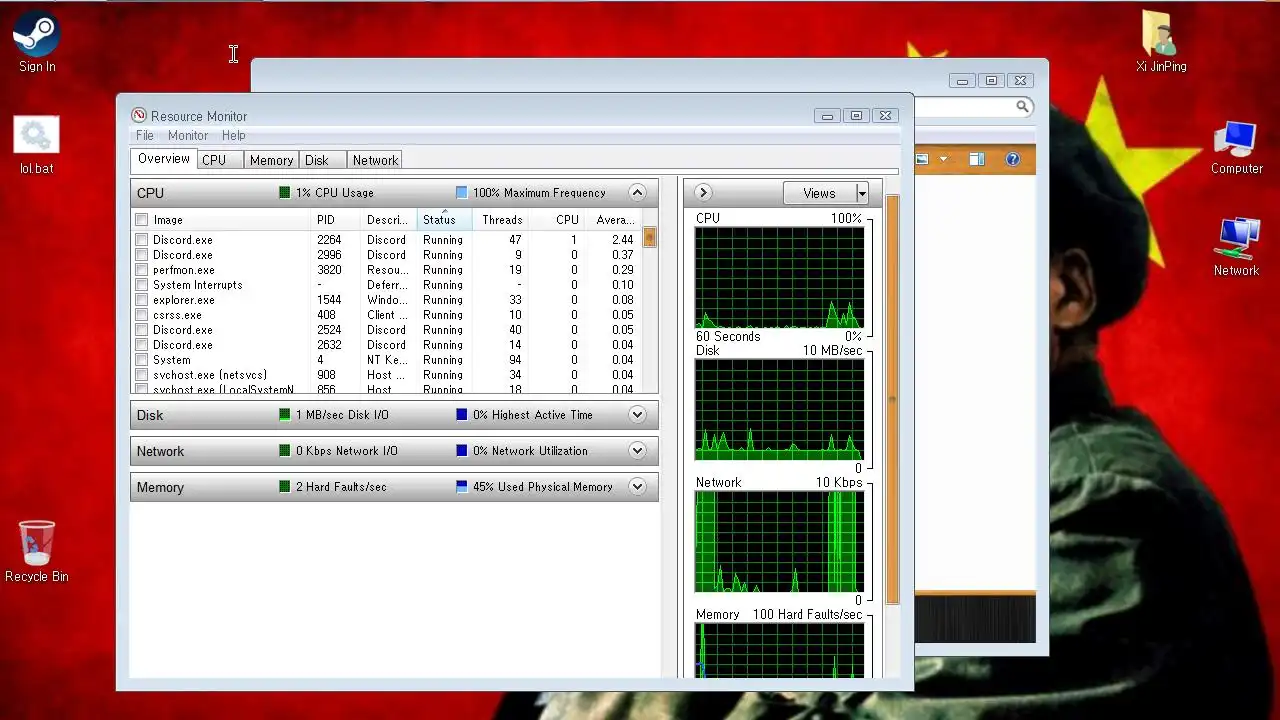This screenshot has width=1280, height=720.
Task: Click PID value 1544
Action: click(329, 300)
